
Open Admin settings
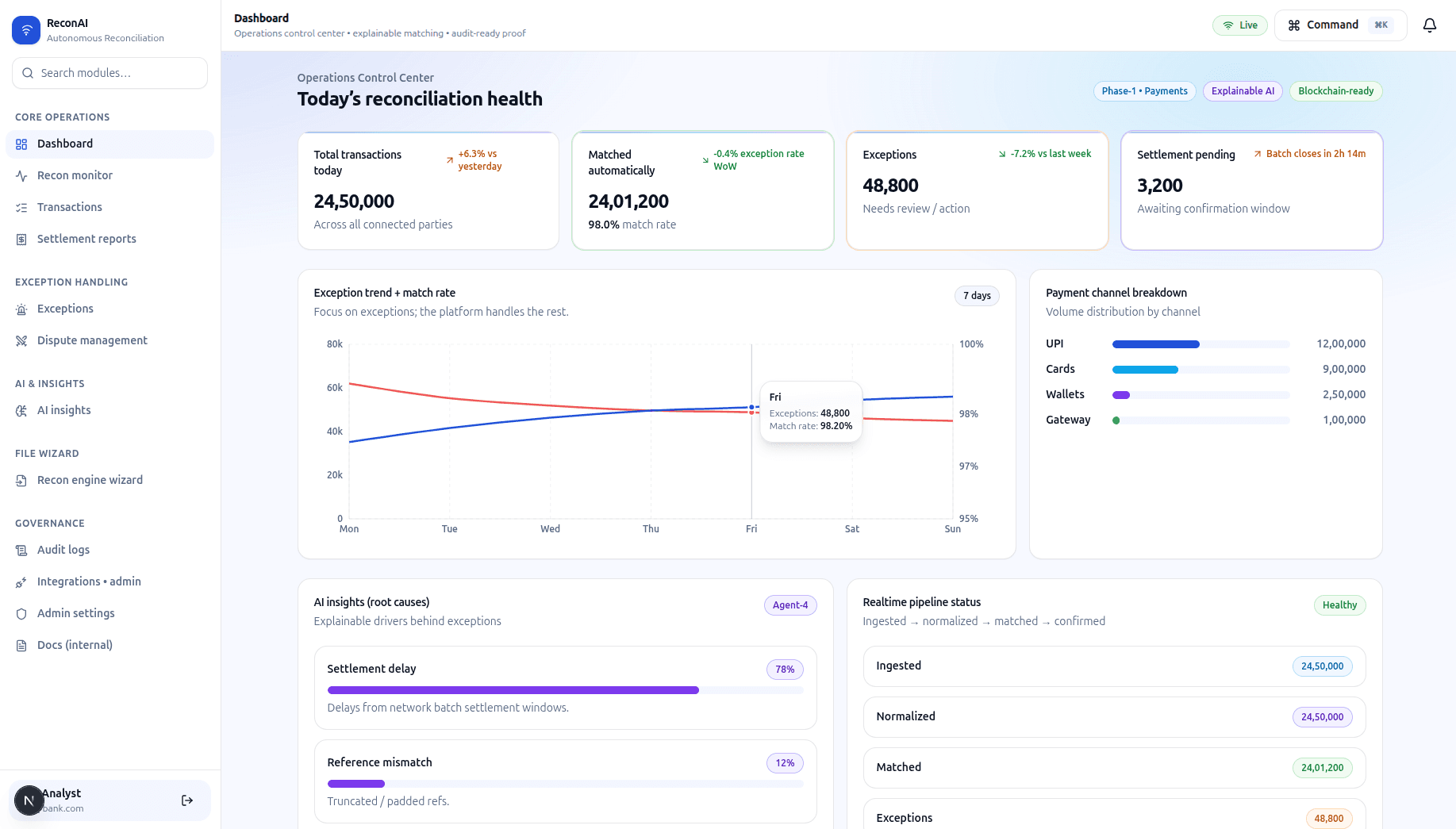pos(109,614)
